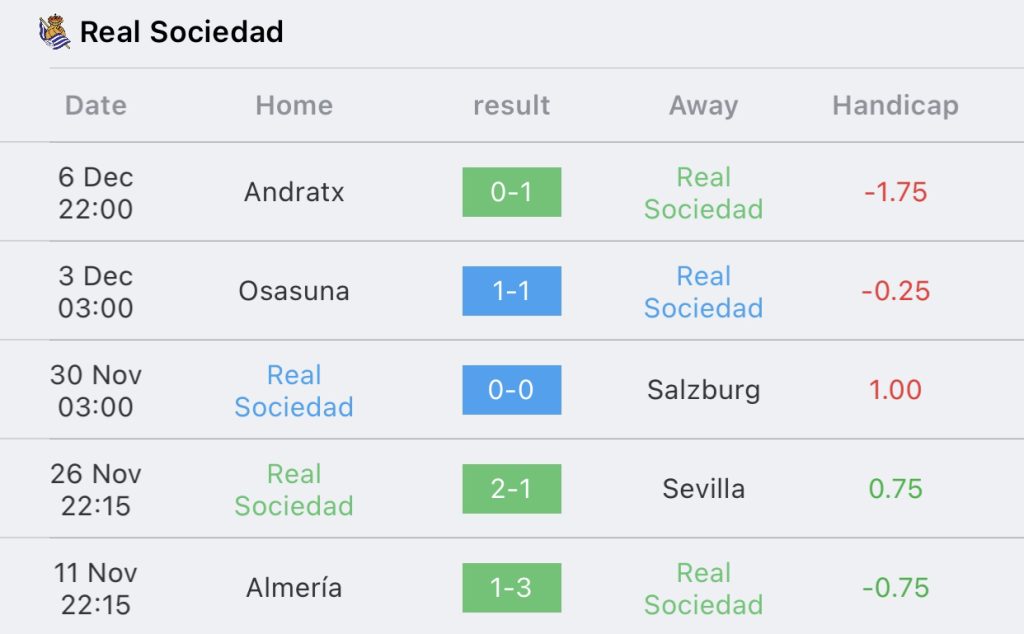Open the green 1-3 result badge

click(x=511, y=588)
